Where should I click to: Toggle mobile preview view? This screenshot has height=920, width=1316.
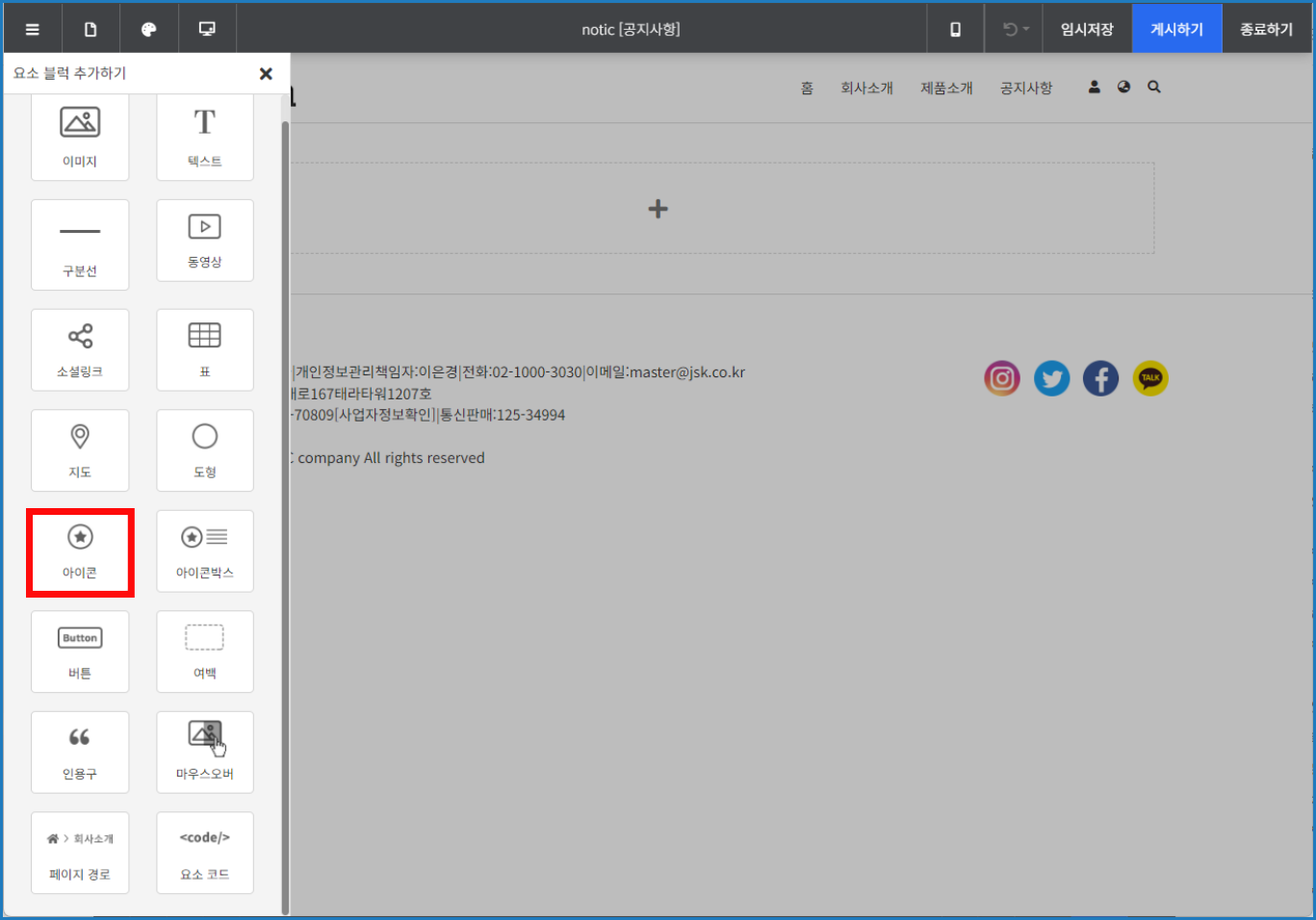(955, 29)
